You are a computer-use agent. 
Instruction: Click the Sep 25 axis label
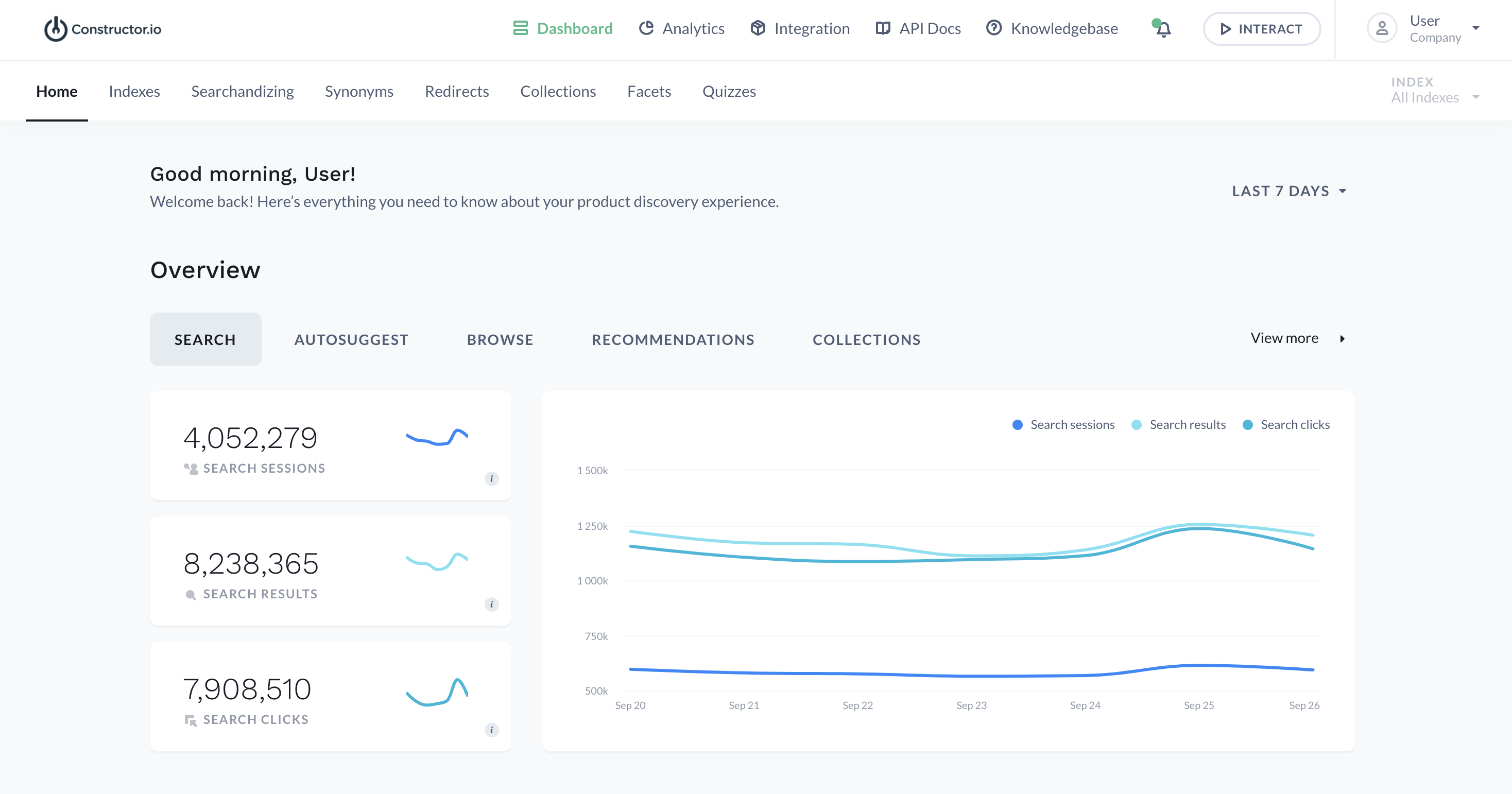pyautogui.click(x=1198, y=705)
